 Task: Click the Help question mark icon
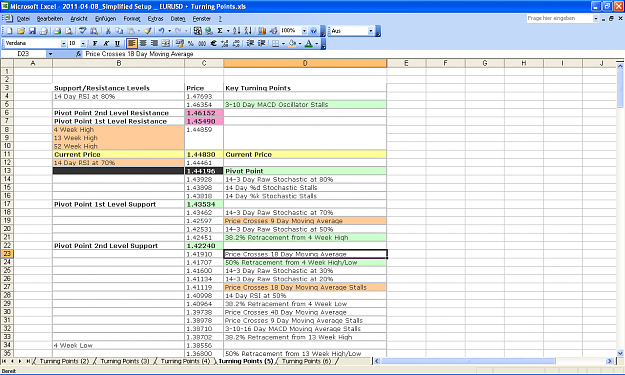coord(314,31)
